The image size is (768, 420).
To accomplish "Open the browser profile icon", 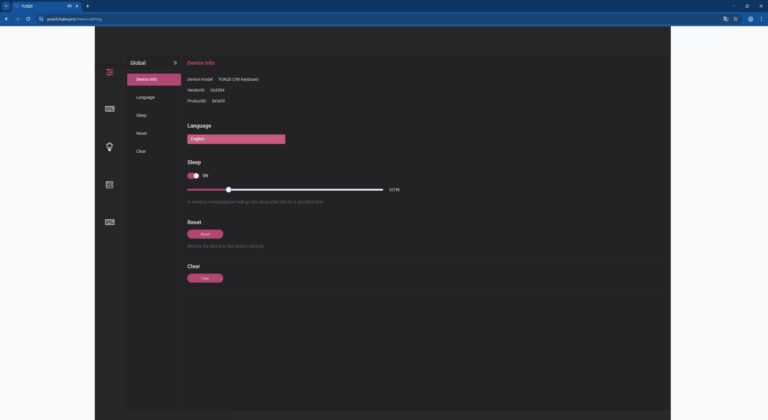I will (x=750, y=19).
